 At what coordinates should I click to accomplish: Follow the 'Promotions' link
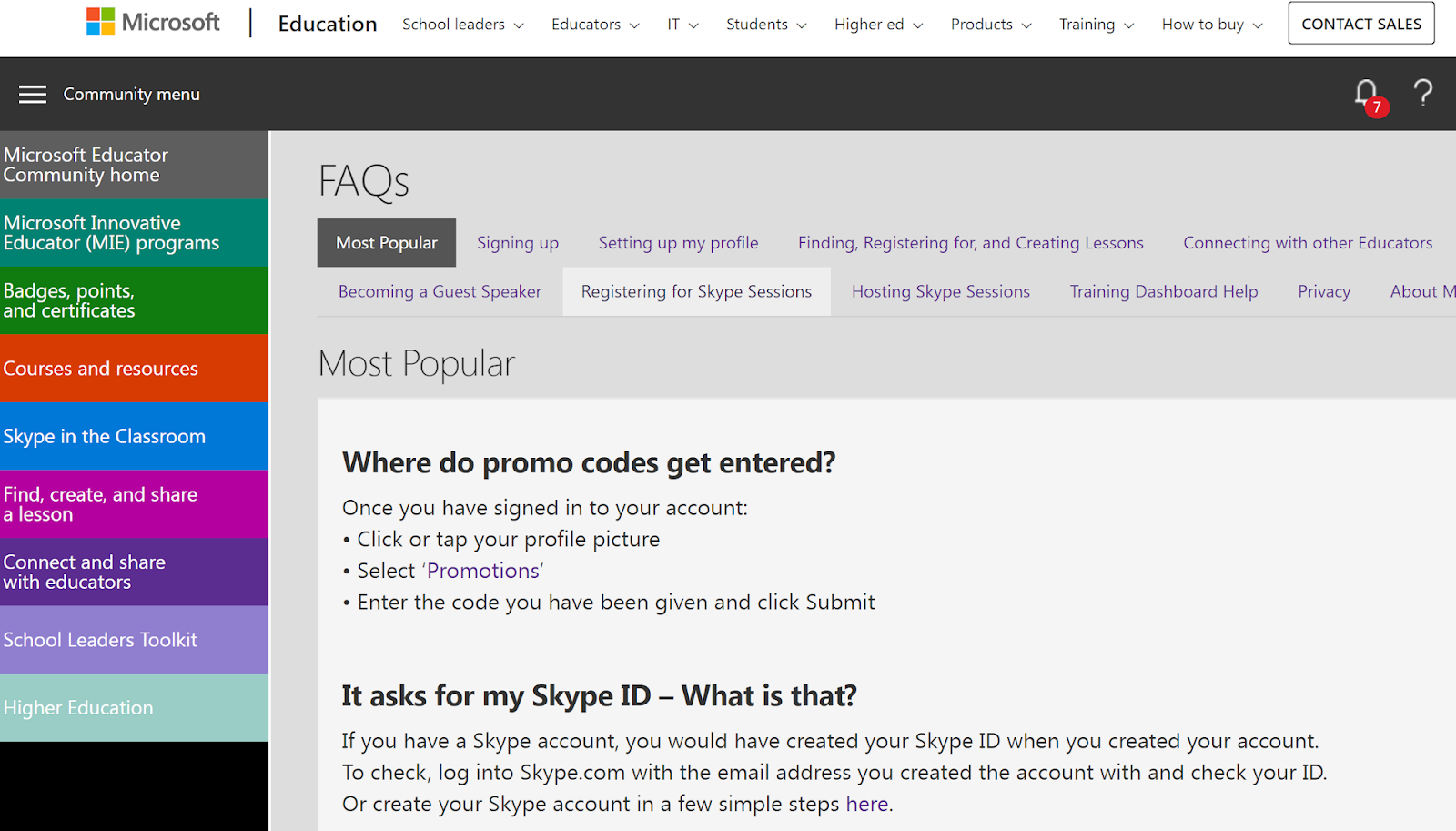point(483,571)
